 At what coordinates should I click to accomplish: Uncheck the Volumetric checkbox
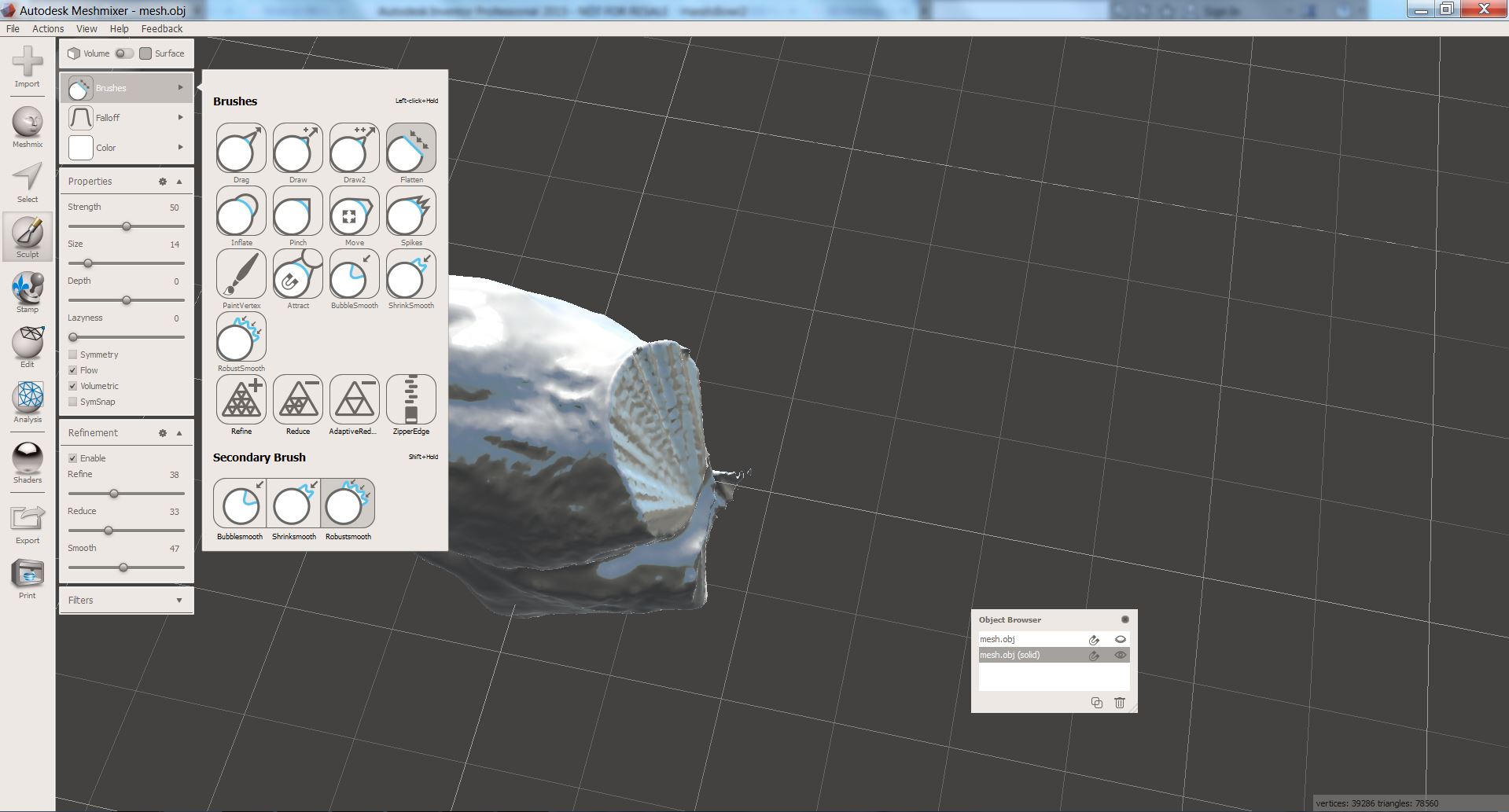click(73, 386)
